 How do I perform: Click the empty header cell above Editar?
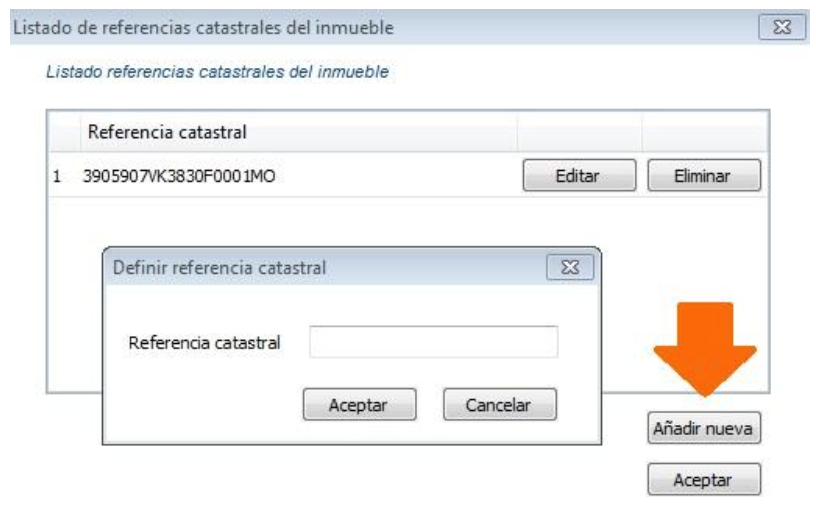pos(578,132)
